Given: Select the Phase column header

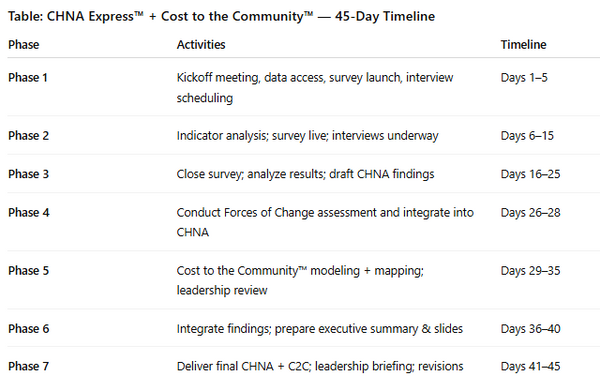Looking at the screenshot, I should pyautogui.click(x=24, y=45).
